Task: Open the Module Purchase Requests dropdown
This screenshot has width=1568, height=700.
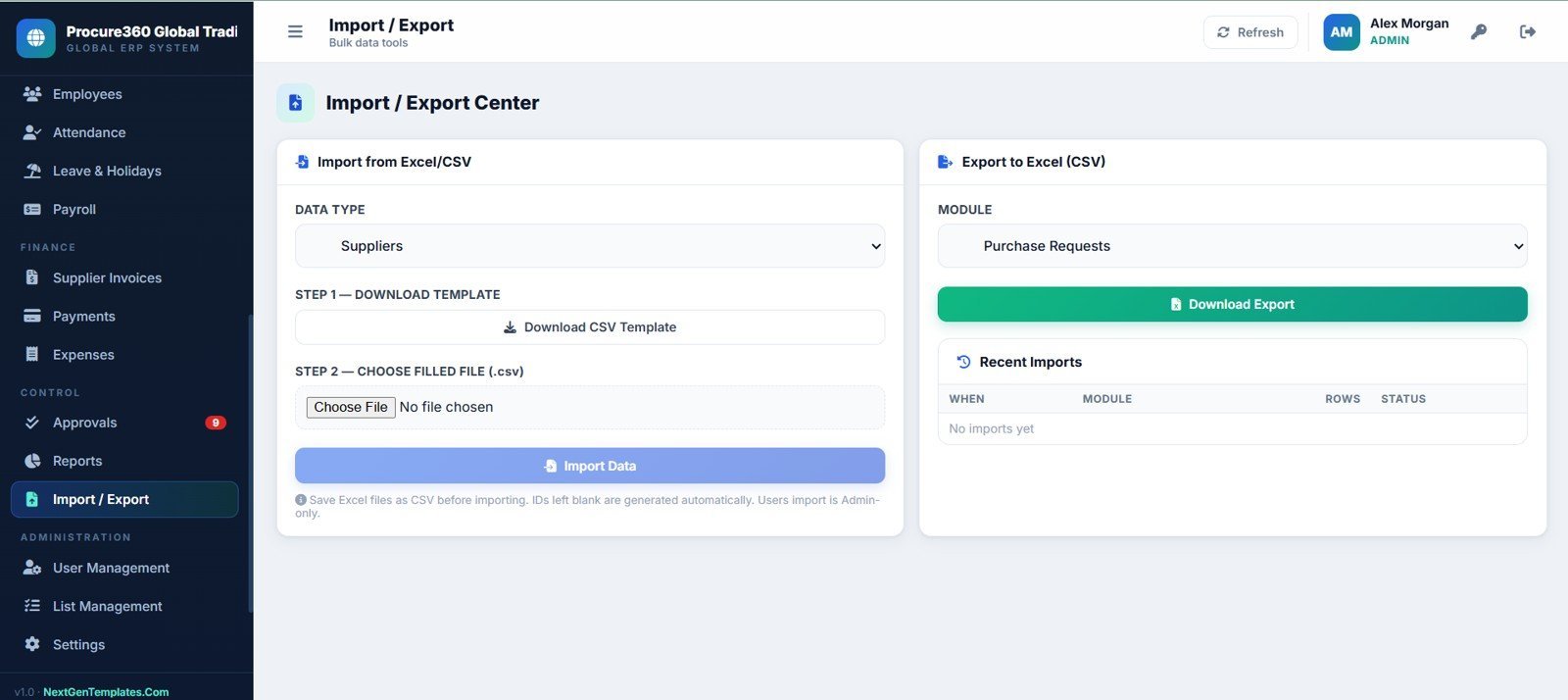Action: (1233, 246)
